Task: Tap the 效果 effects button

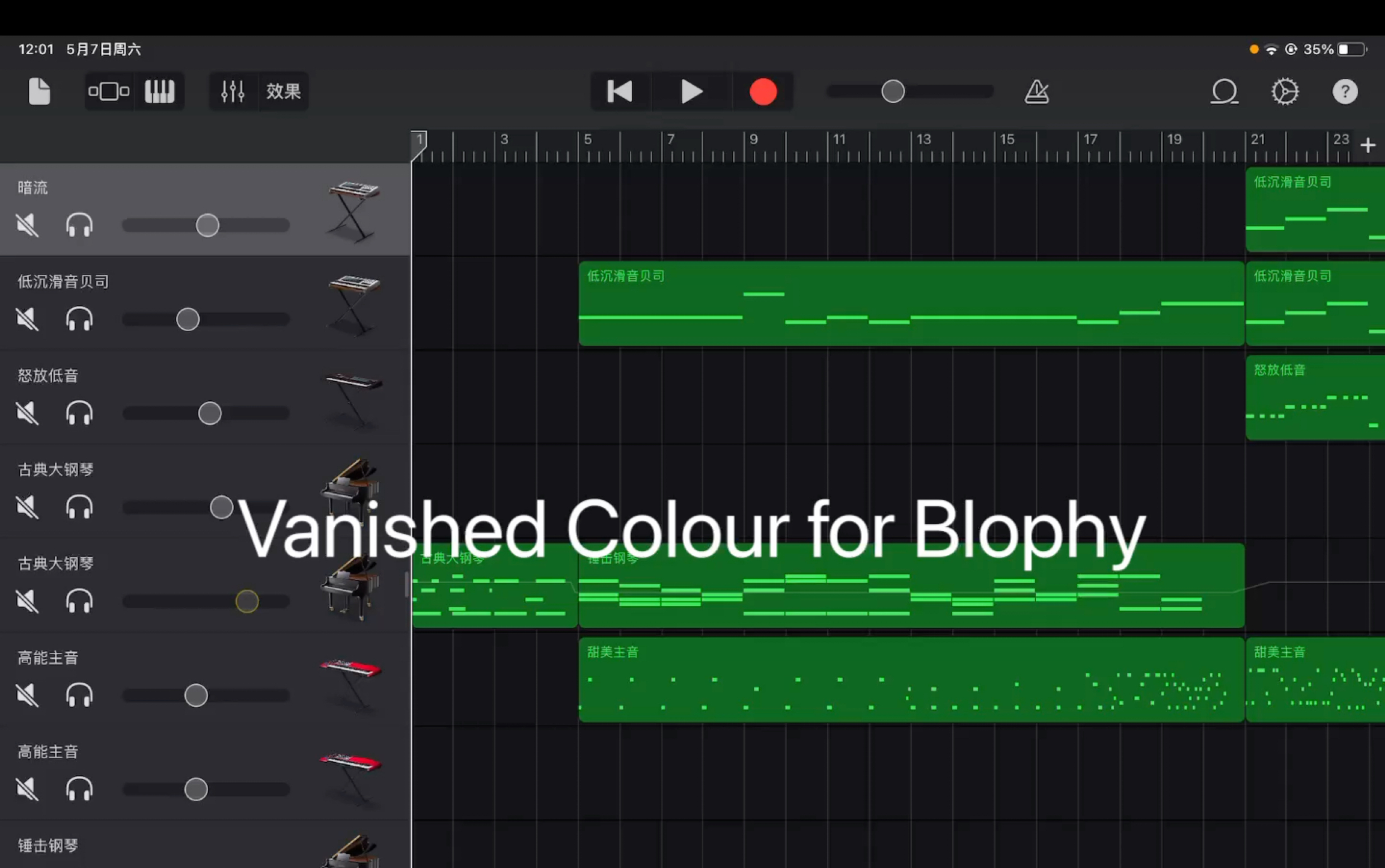Action: tap(283, 91)
